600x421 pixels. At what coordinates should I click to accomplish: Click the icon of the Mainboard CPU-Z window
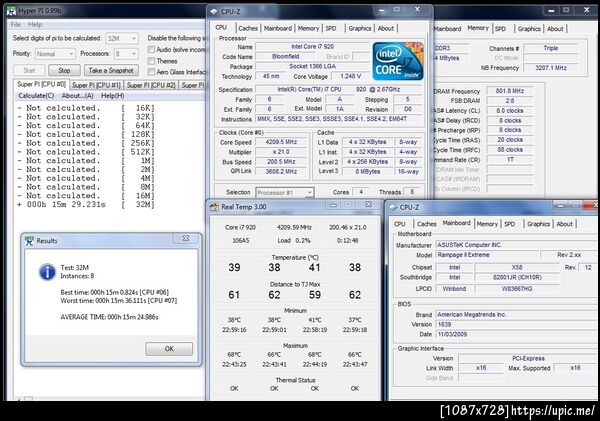(x=393, y=207)
